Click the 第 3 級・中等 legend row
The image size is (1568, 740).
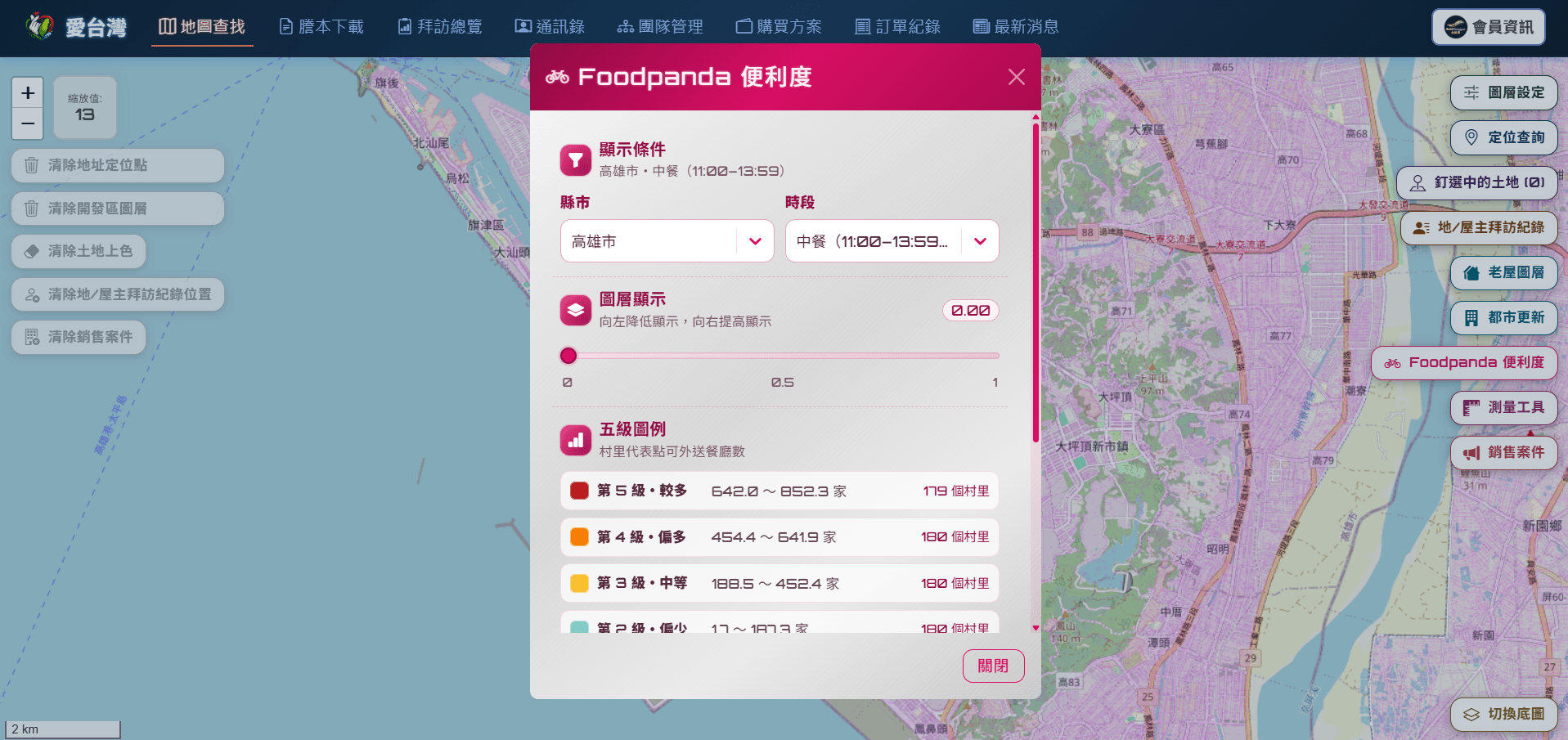780,583
